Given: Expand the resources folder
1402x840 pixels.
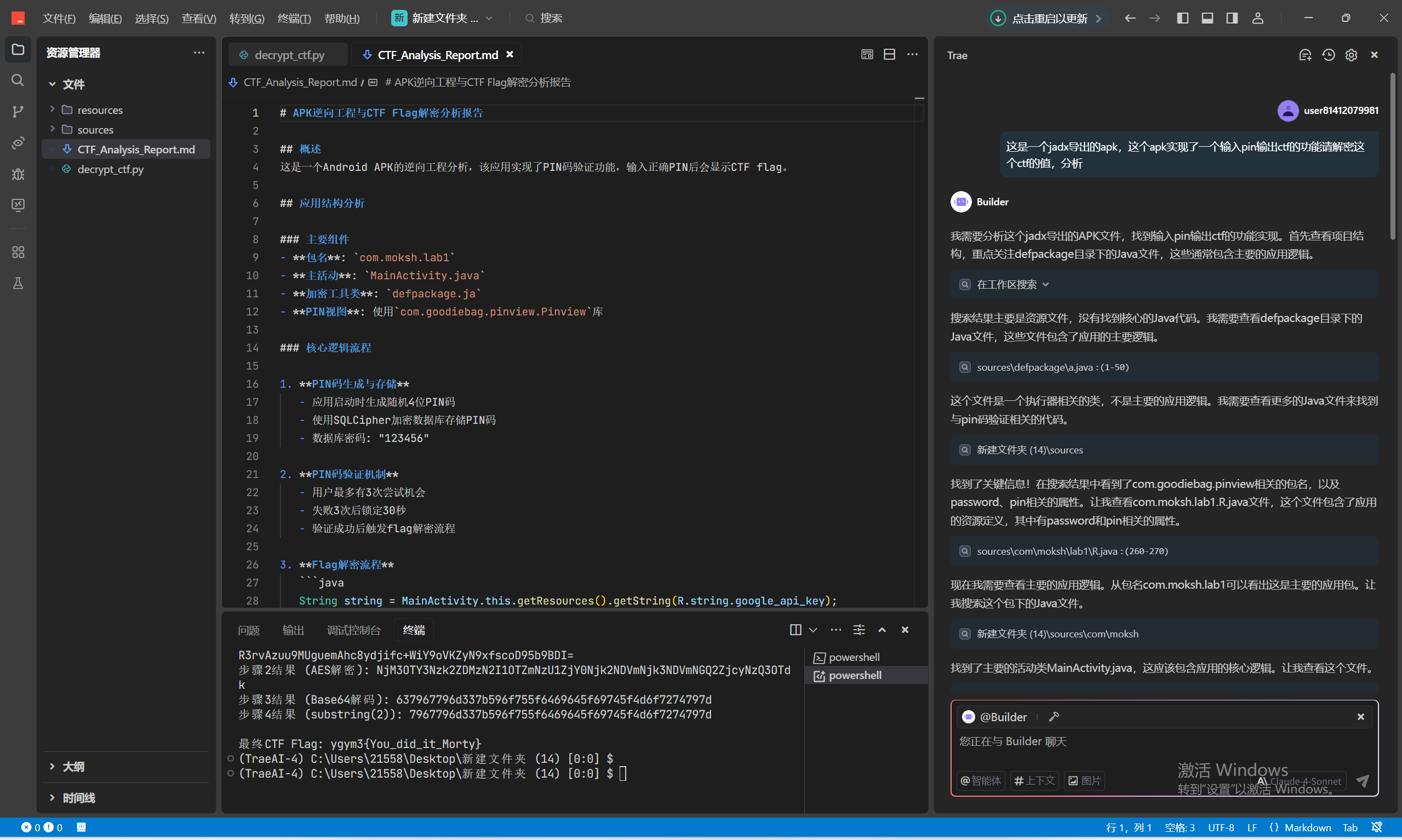Looking at the screenshot, I should point(100,110).
